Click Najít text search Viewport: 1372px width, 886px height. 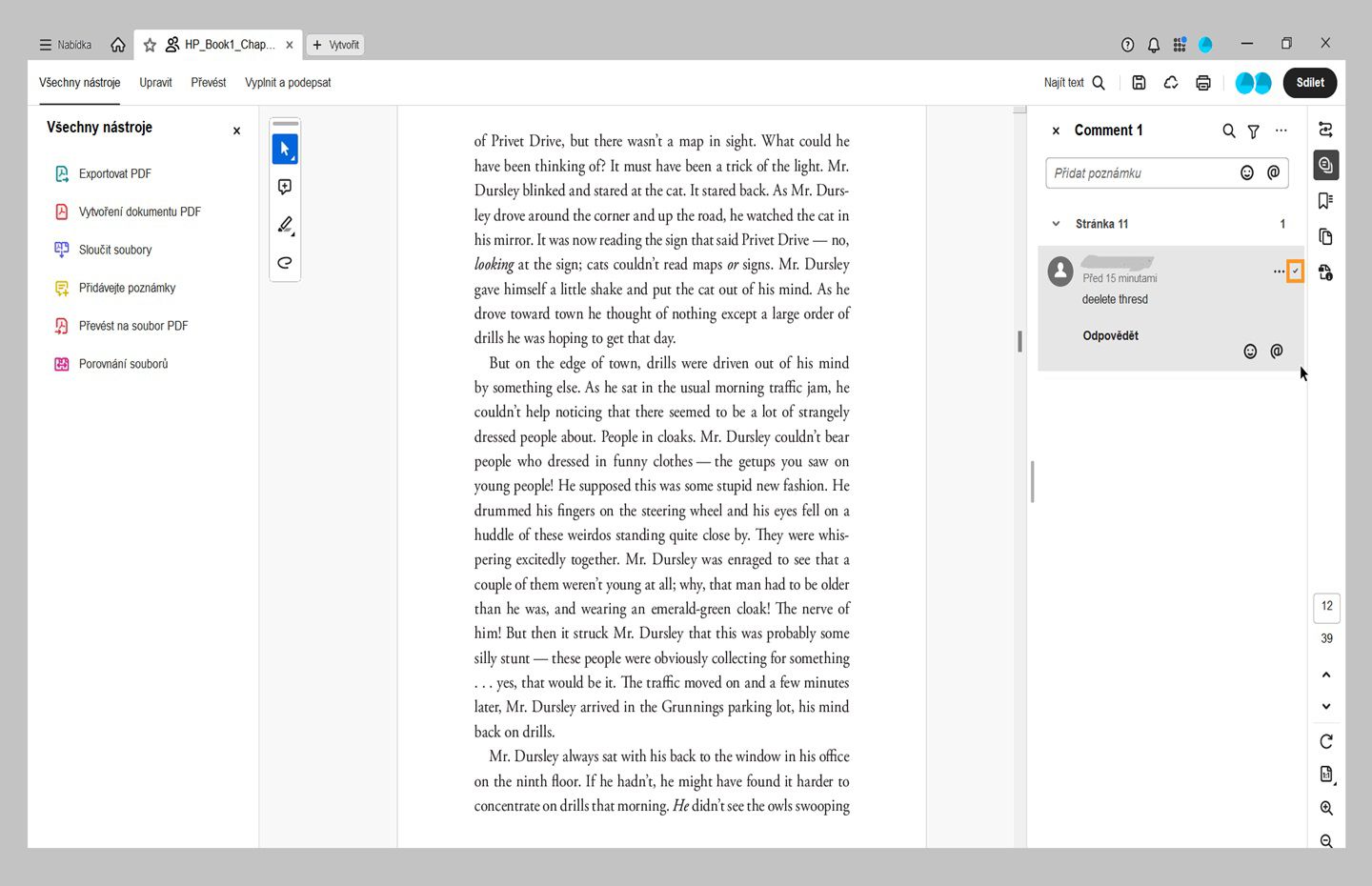[1075, 83]
